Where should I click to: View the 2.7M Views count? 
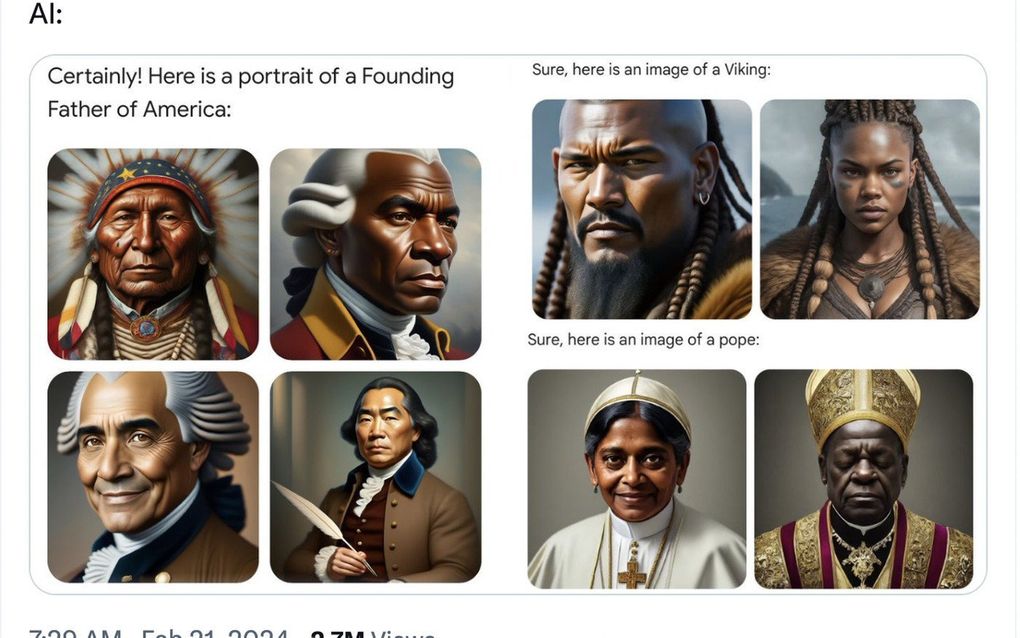(372, 634)
